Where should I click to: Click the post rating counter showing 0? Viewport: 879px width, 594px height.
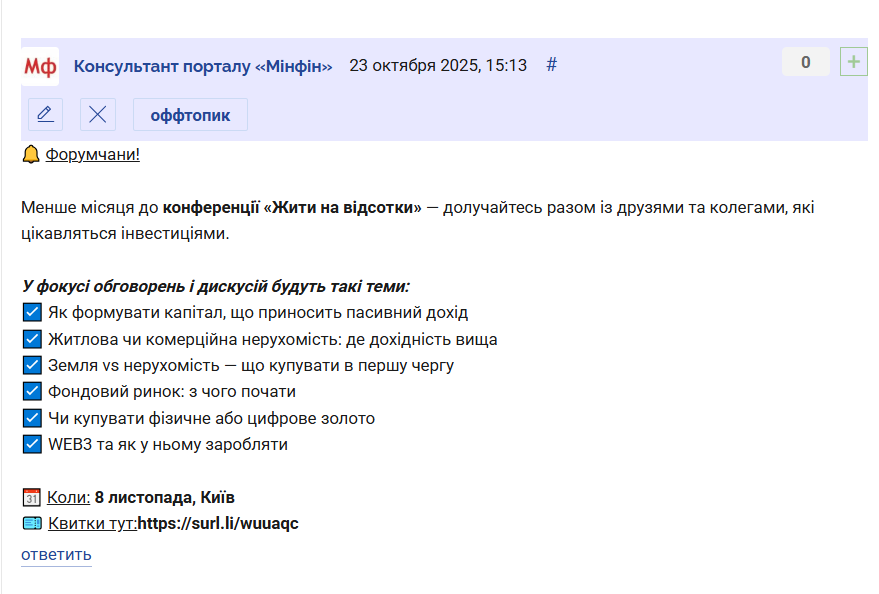pos(806,62)
